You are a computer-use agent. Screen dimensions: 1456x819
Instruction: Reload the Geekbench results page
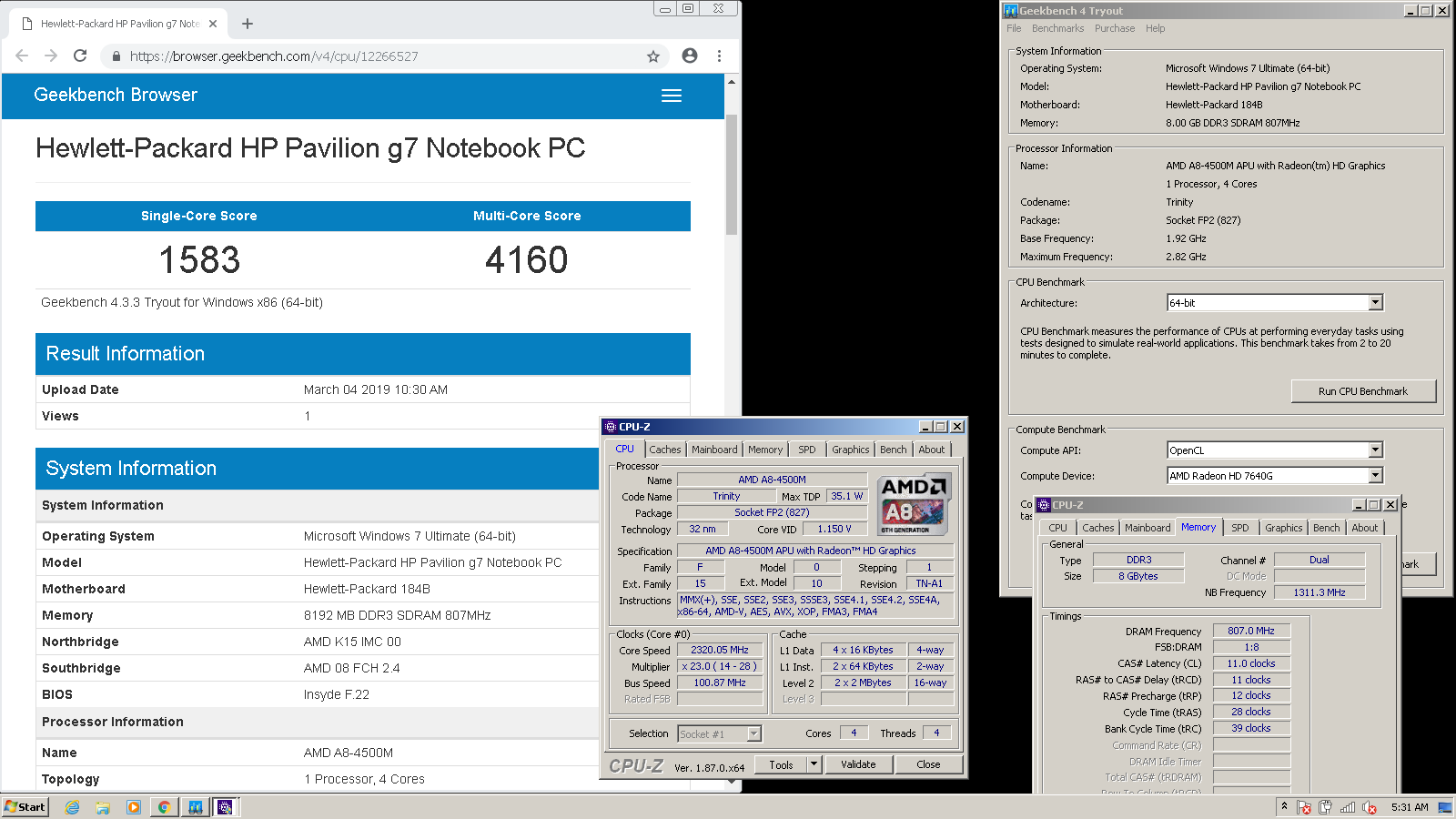click(x=80, y=56)
